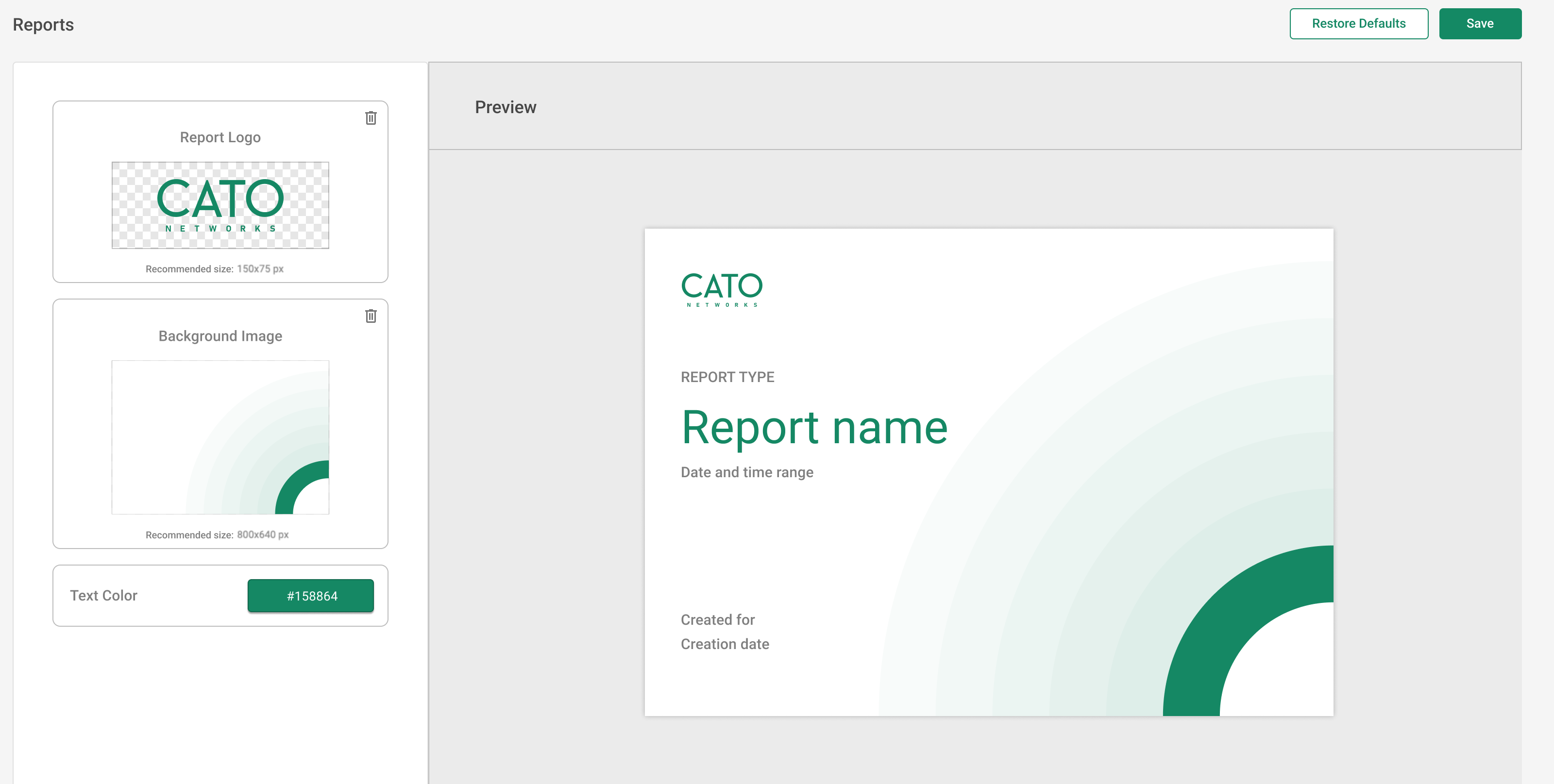This screenshot has height=784, width=1554.
Task: Click the Text Color label
Action: 103,595
